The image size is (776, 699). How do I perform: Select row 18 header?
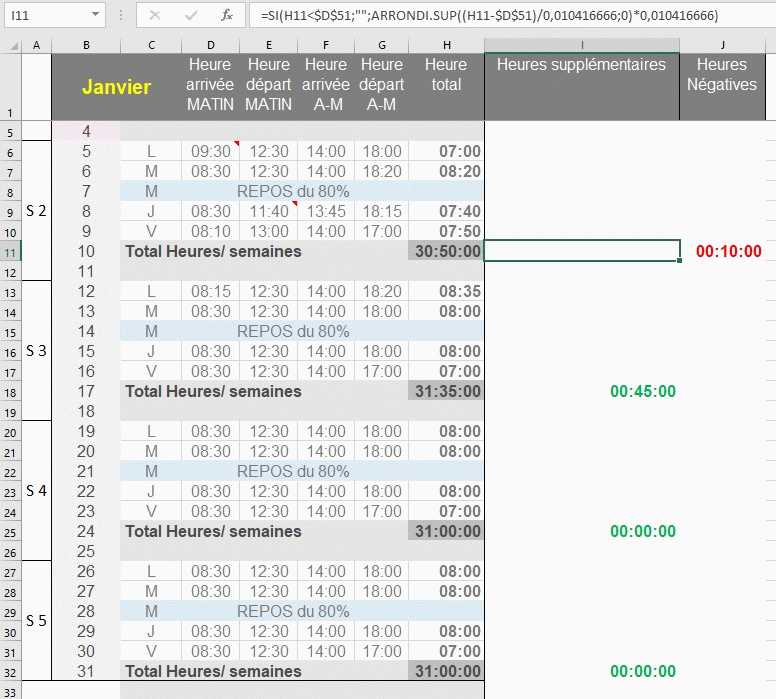[10, 393]
